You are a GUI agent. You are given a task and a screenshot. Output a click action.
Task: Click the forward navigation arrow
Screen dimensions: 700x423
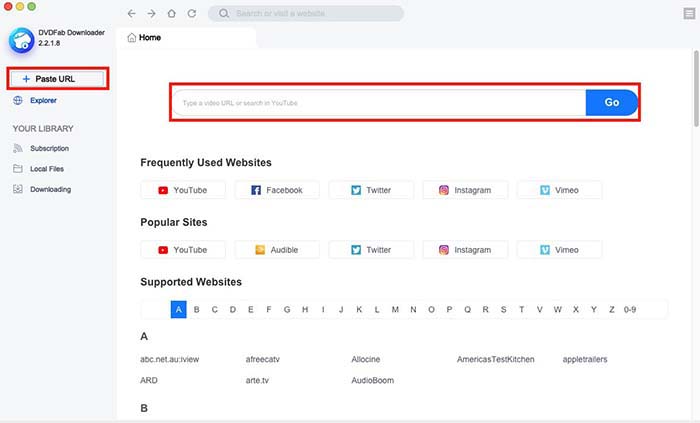tap(152, 14)
